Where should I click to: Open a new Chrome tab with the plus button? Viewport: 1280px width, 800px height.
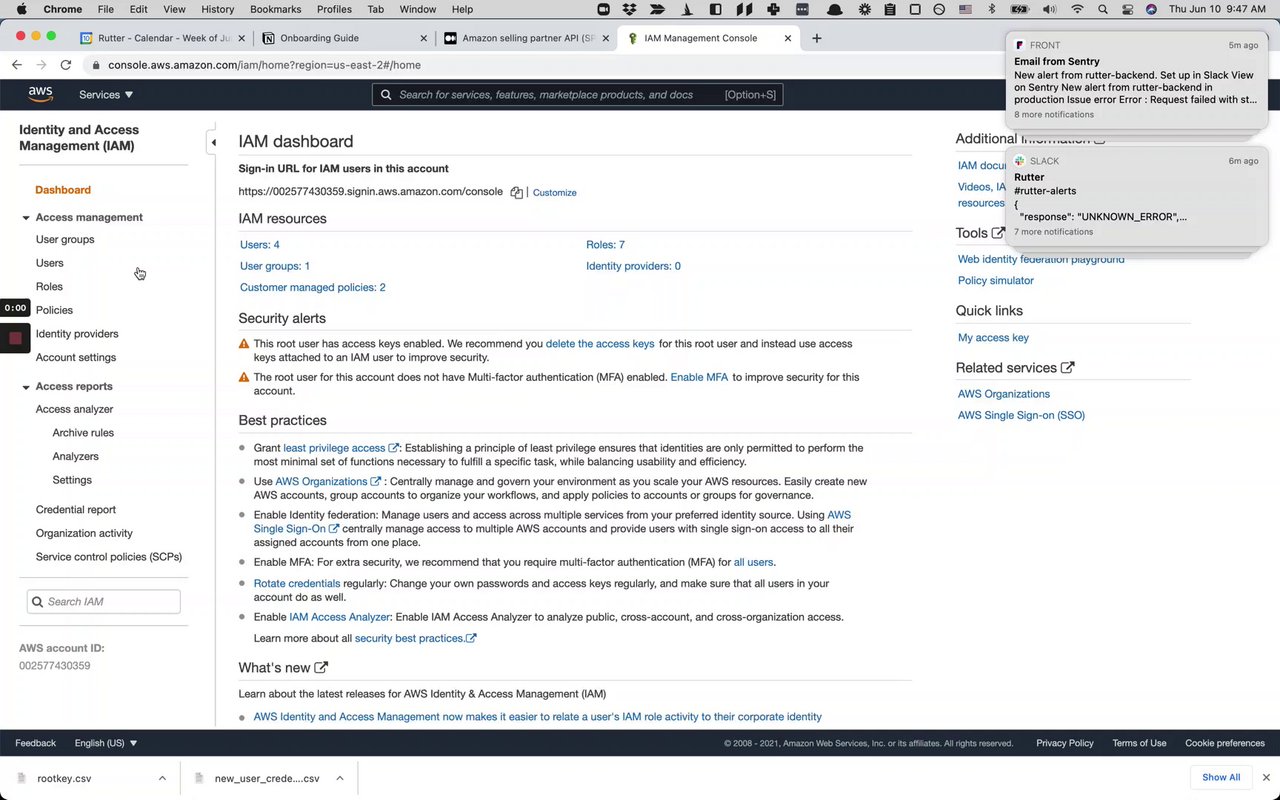pos(817,38)
